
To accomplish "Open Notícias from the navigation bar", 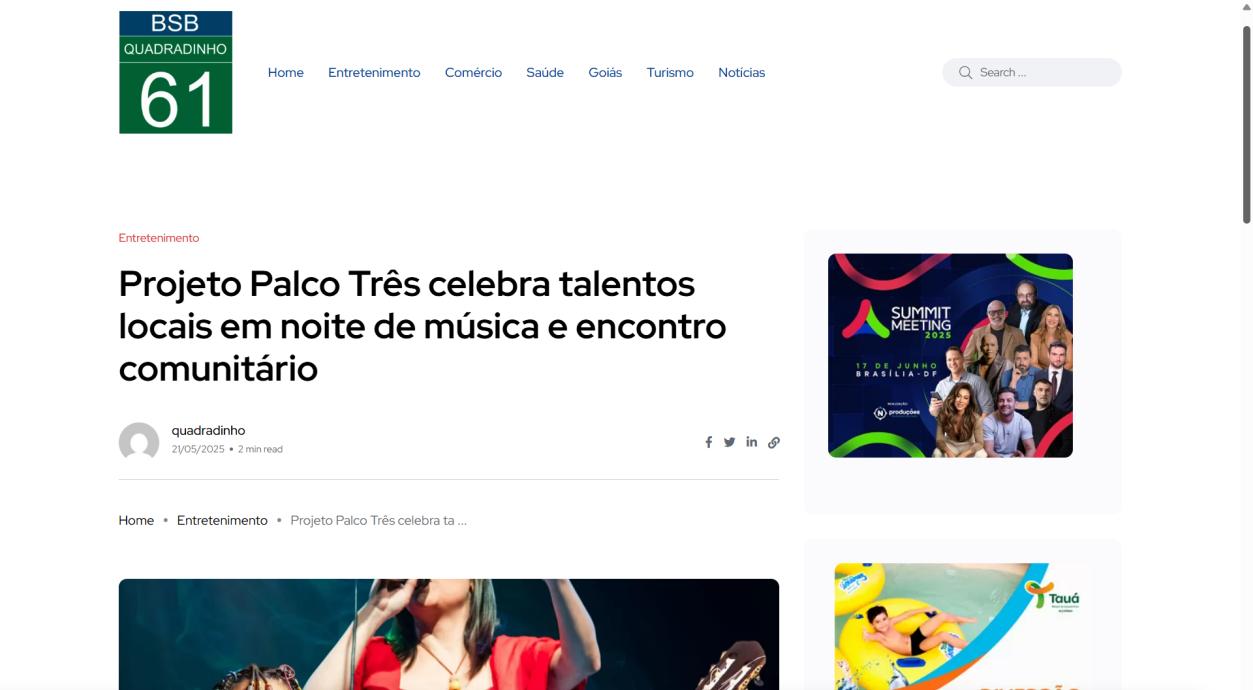I will 742,72.
